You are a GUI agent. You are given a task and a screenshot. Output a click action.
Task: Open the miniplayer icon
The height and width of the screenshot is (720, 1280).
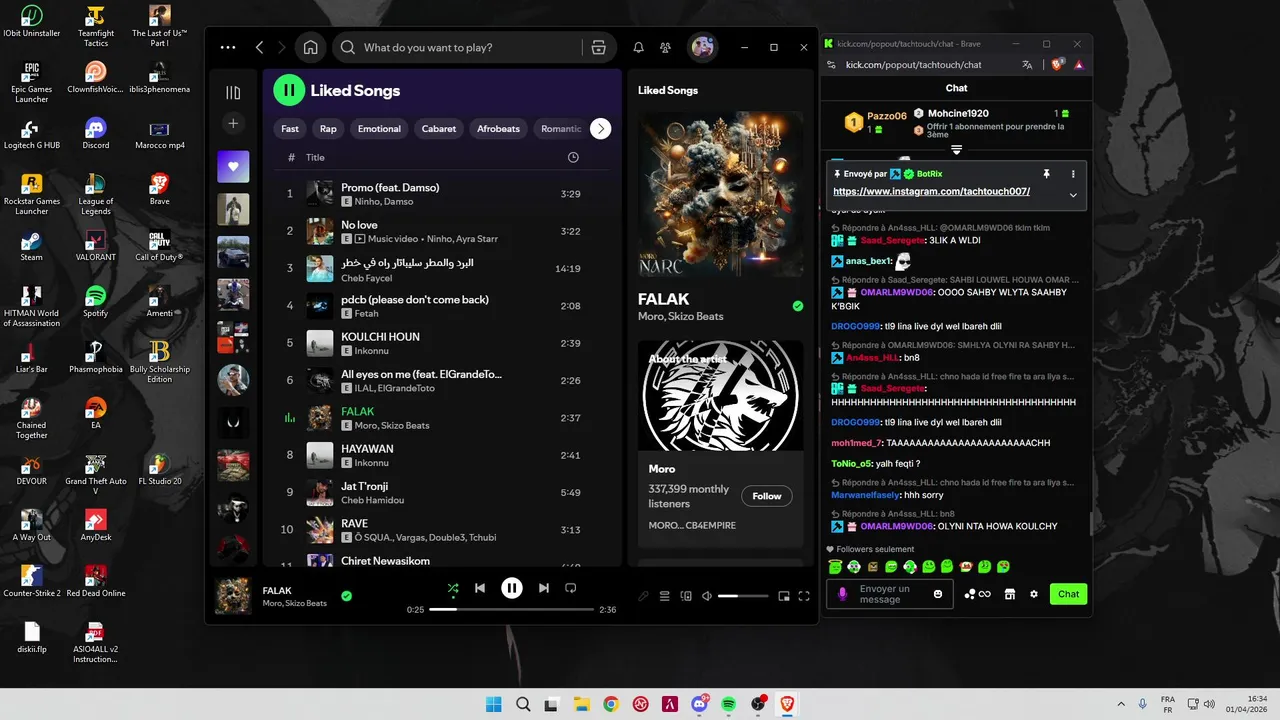(x=784, y=596)
